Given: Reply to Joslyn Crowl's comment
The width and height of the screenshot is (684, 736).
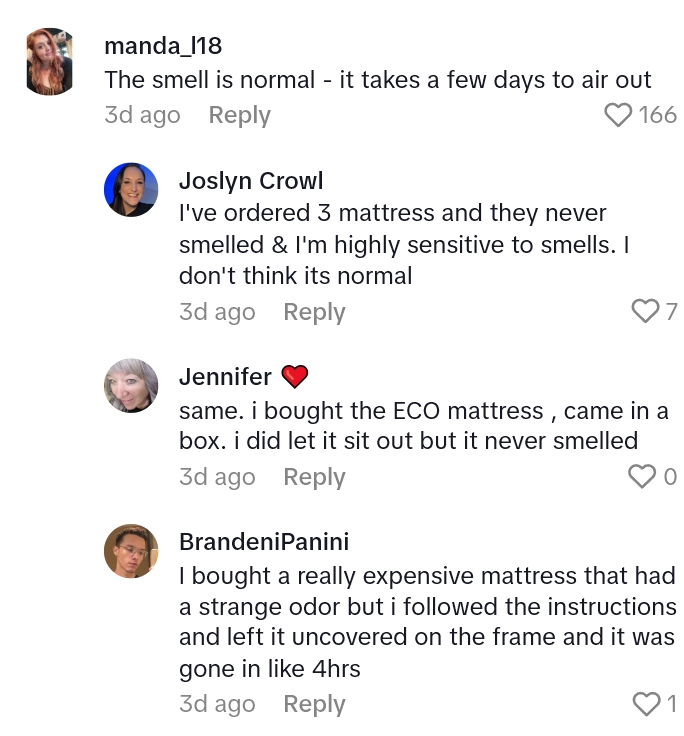Looking at the screenshot, I should 314,312.
